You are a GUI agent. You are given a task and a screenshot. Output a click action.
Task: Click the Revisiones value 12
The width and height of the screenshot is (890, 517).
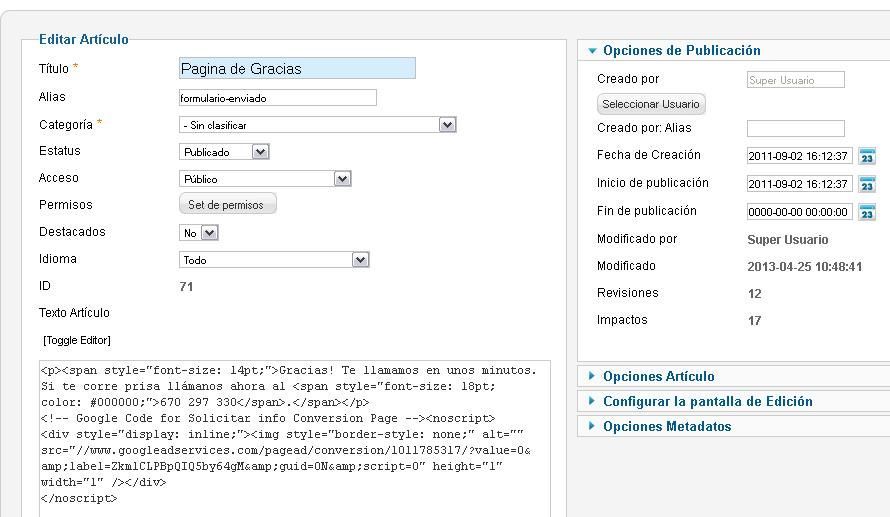coord(754,293)
